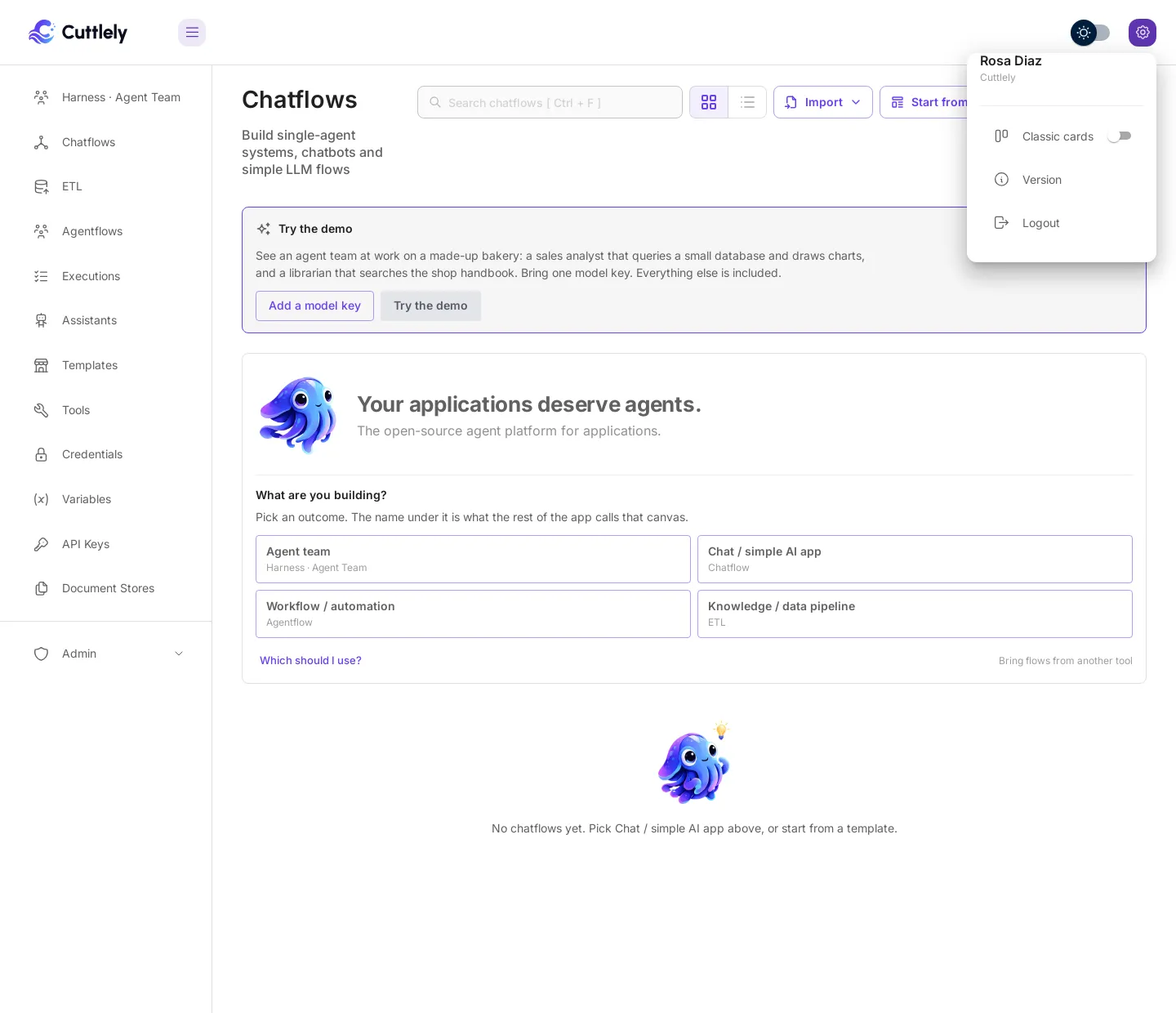Click the Assistants robot icon in sidebar
The width and height of the screenshot is (1176, 1013).
coord(41,320)
